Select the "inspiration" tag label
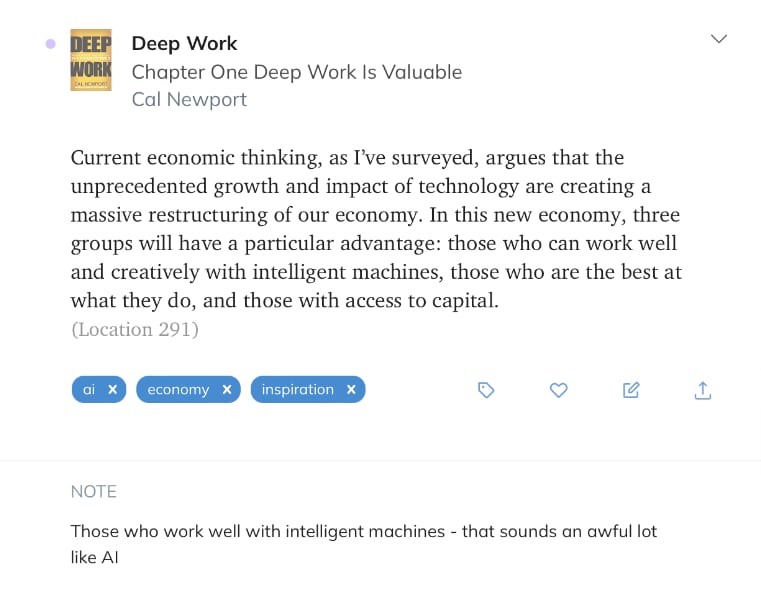The image size is (761, 599). [x=297, y=390]
